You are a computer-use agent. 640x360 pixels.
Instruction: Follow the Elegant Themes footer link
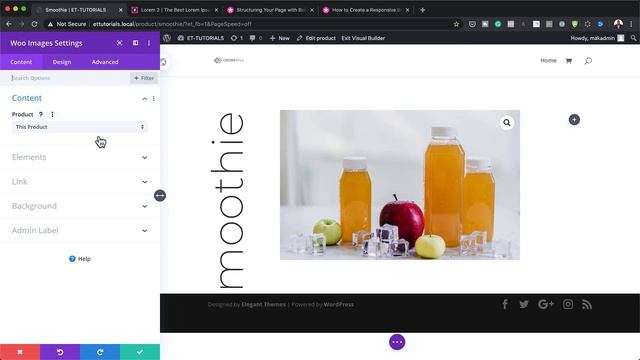263,304
